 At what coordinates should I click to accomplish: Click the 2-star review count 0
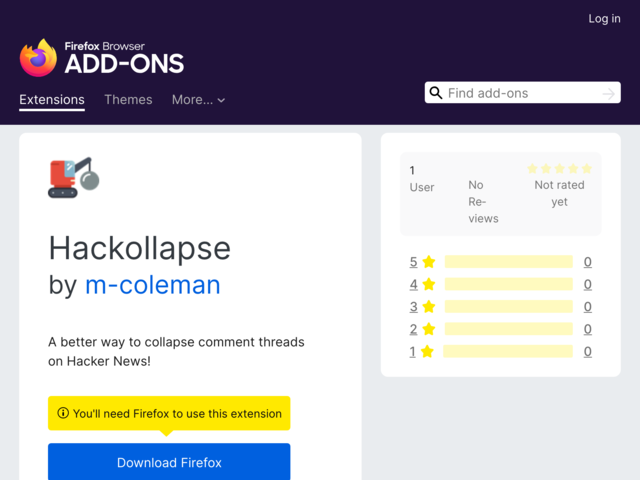588,329
